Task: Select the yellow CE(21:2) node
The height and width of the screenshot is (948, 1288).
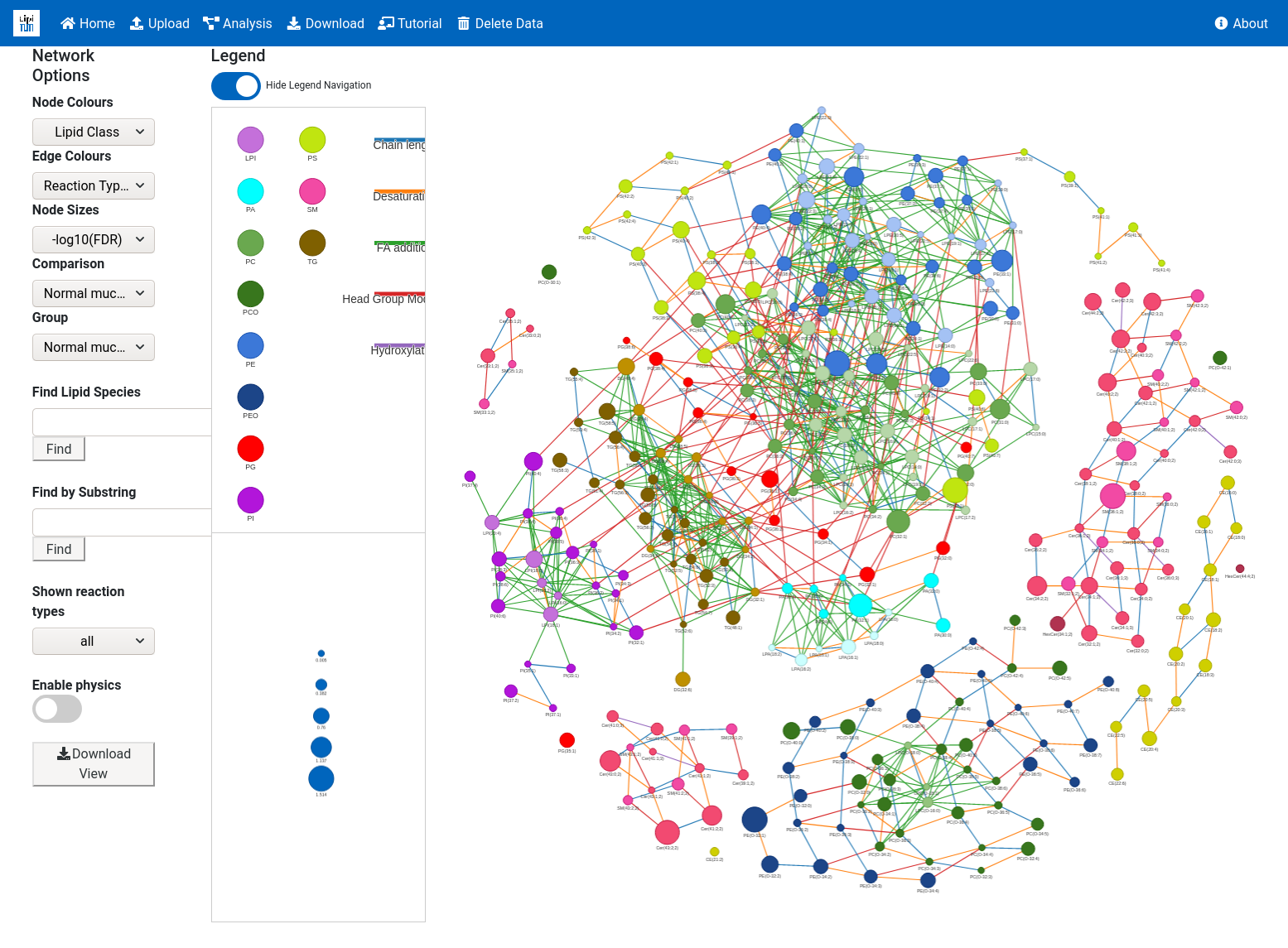Action: 715,852
